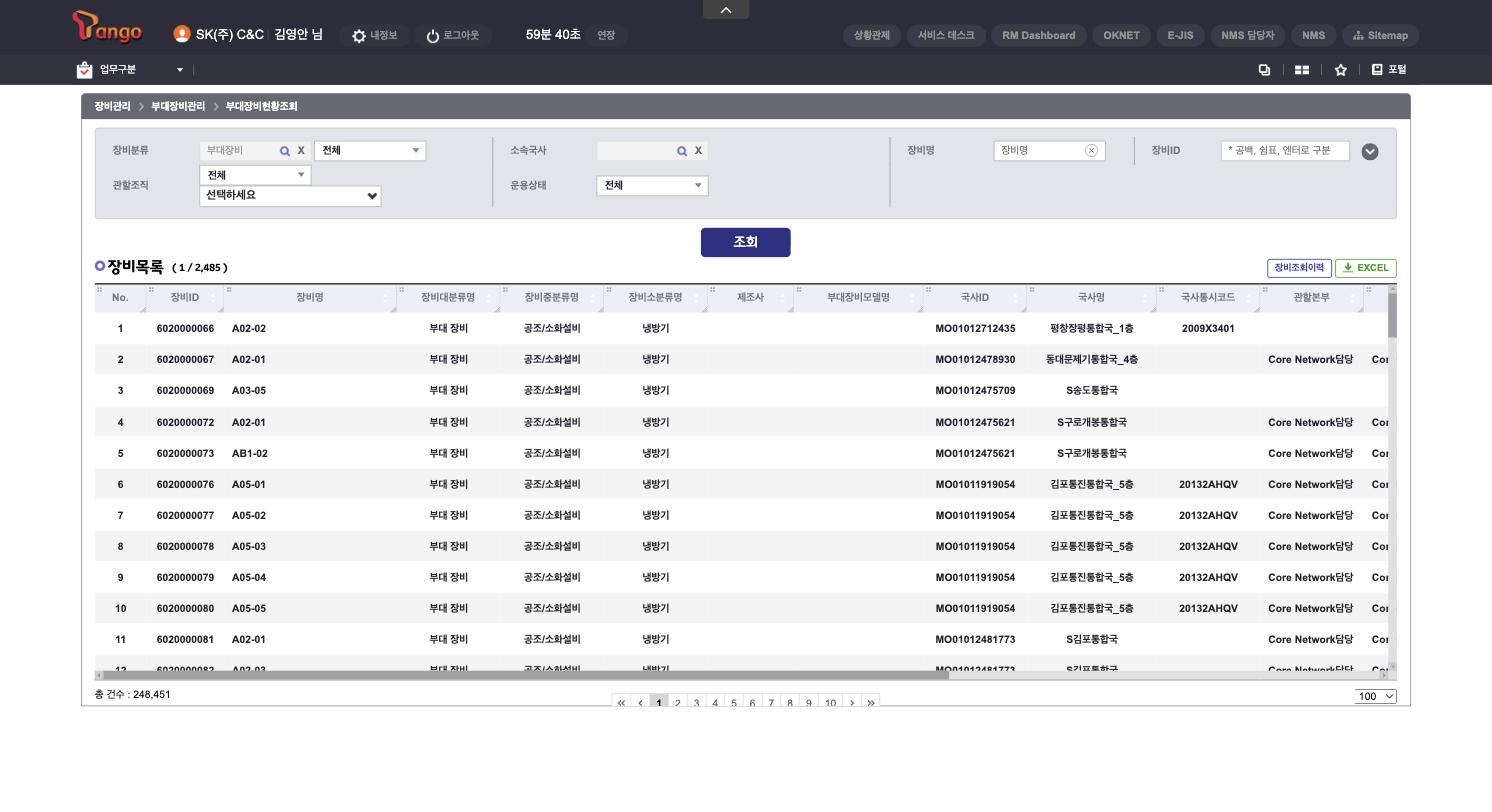Viewport: 1492px width, 812px height.
Task: Click the grid tile layout icon
Action: click(1302, 70)
